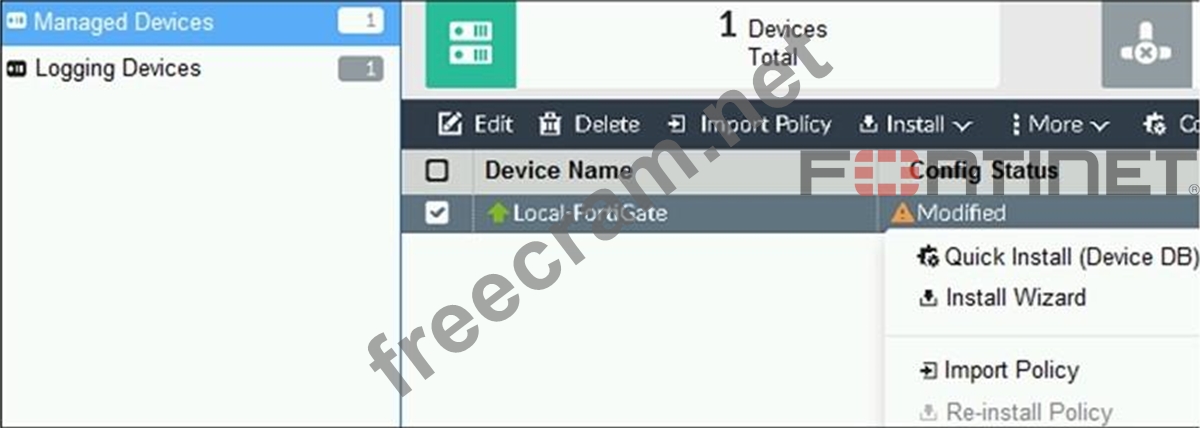
Task: Select Quick Install (Device DB) entry
Action: point(1057,257)
